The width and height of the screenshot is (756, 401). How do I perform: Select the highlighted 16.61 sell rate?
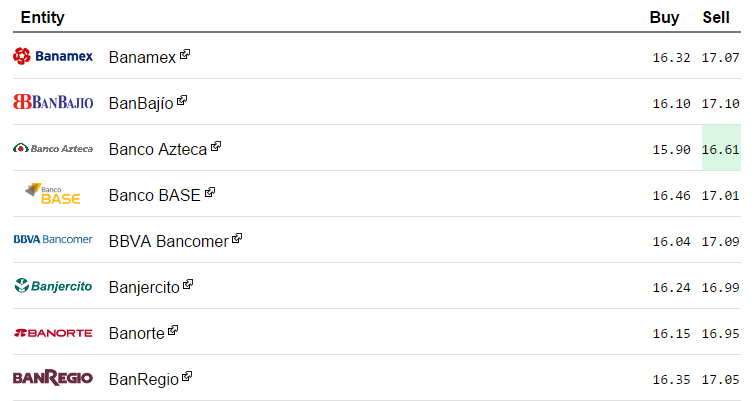[721, 149]
